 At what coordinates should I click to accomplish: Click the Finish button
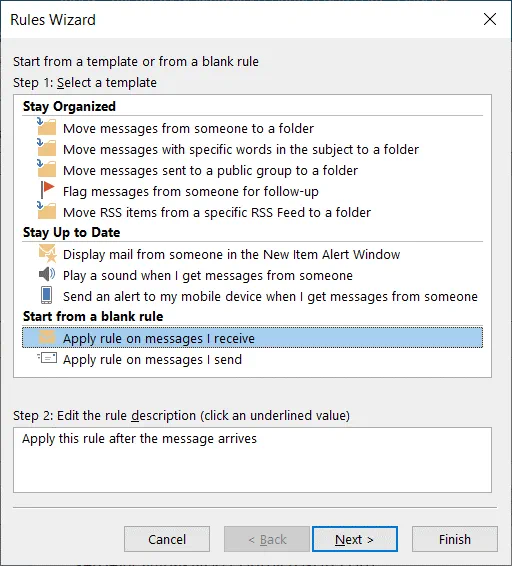click(455, 539)
